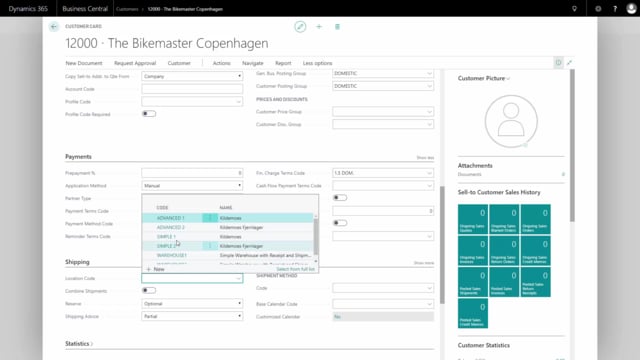This screenshot has width=640, height=360.
Task: Click the location list scroll-down arrow
Action: coord(316,261)
